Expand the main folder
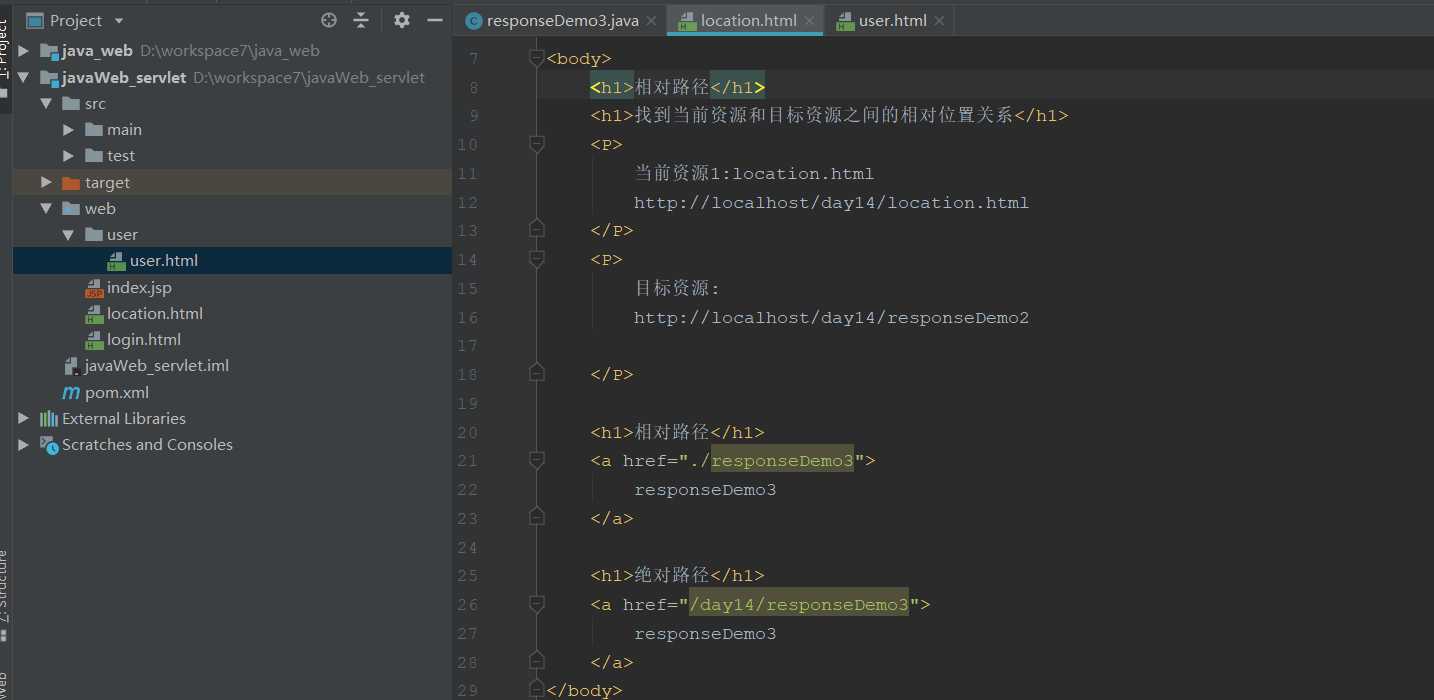Image resolution: width=1434 pixels, height=700 pixels. coord(68,129)
